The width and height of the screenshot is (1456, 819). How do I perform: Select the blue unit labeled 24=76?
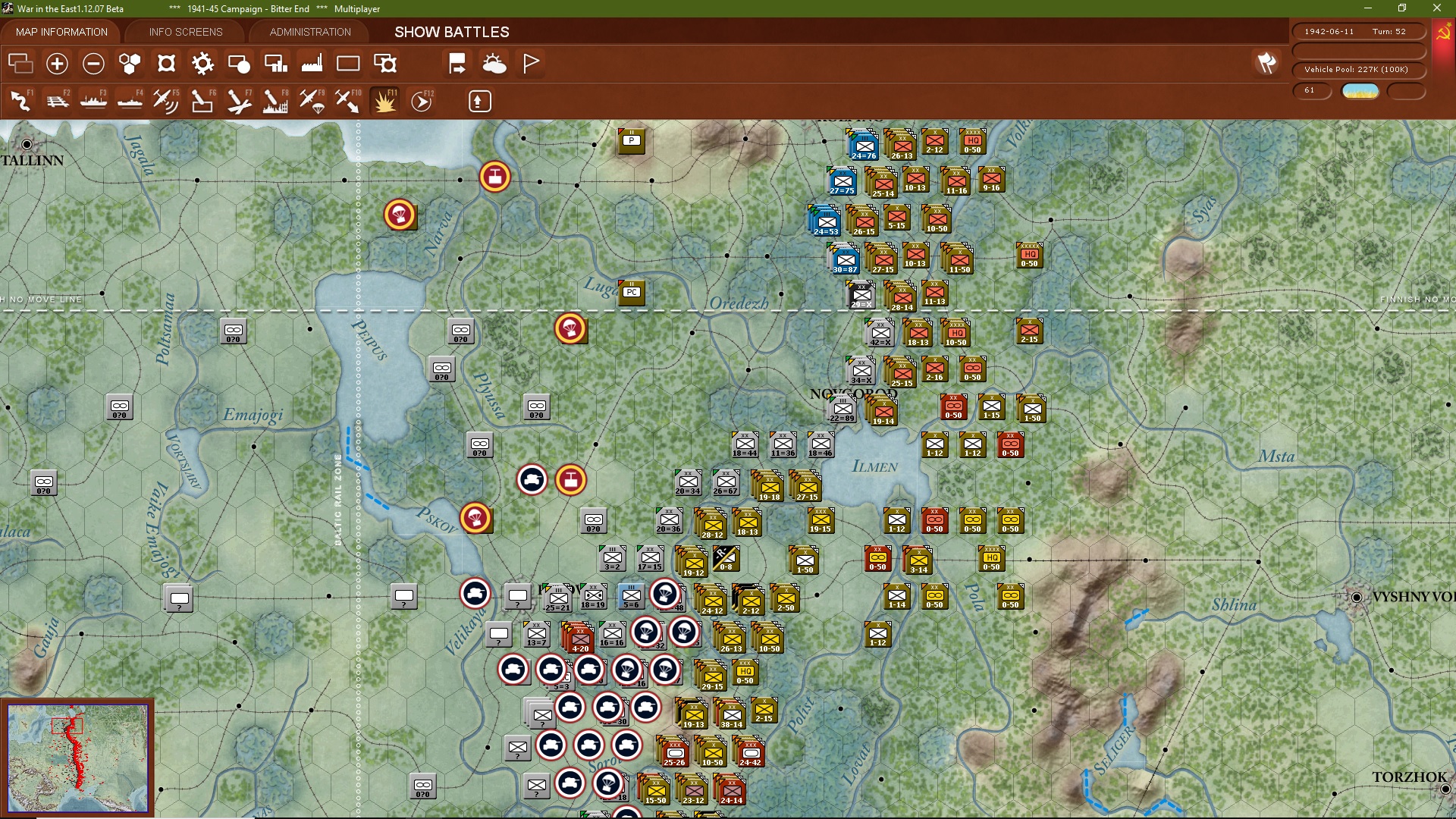pyautogui.click(x=863, y=145)
